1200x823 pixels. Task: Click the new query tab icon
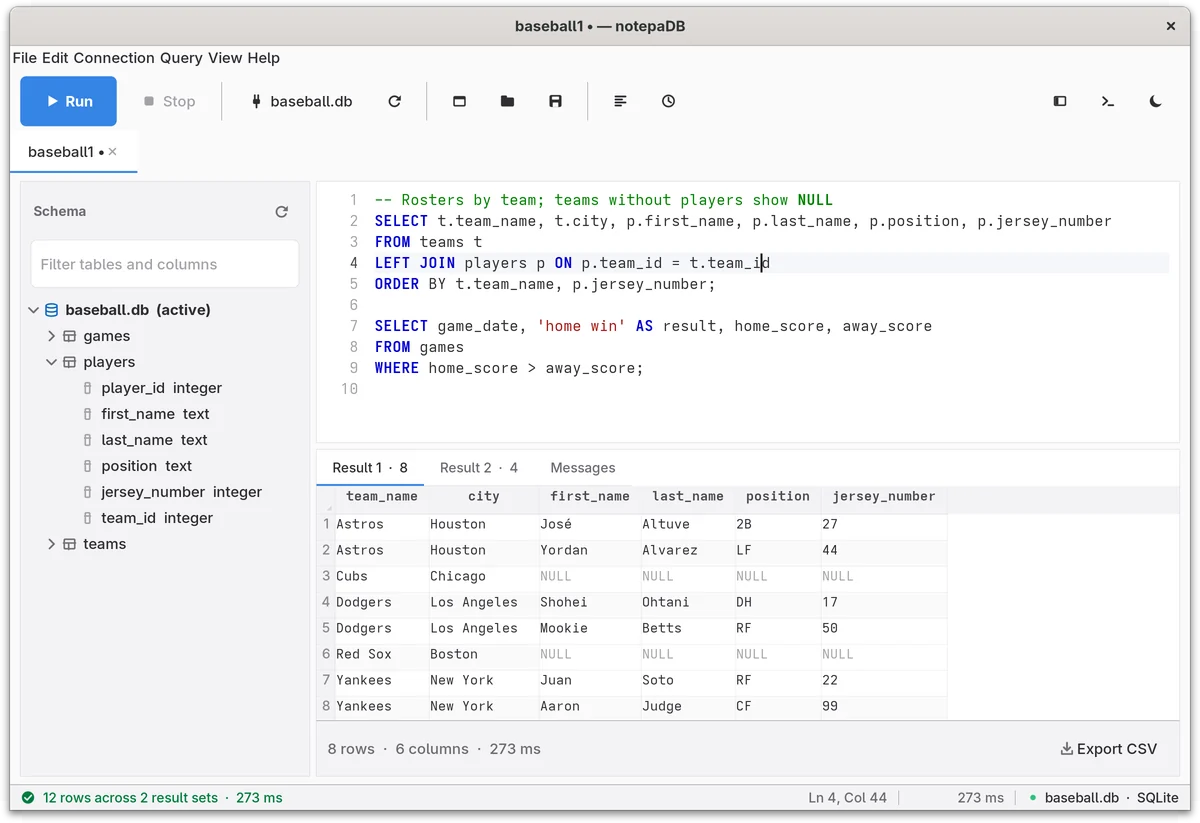(459, 101)
